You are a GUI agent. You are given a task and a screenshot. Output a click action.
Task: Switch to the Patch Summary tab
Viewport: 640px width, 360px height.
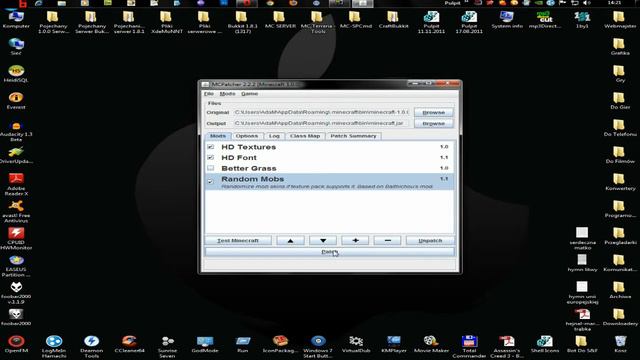click(353, 136)
